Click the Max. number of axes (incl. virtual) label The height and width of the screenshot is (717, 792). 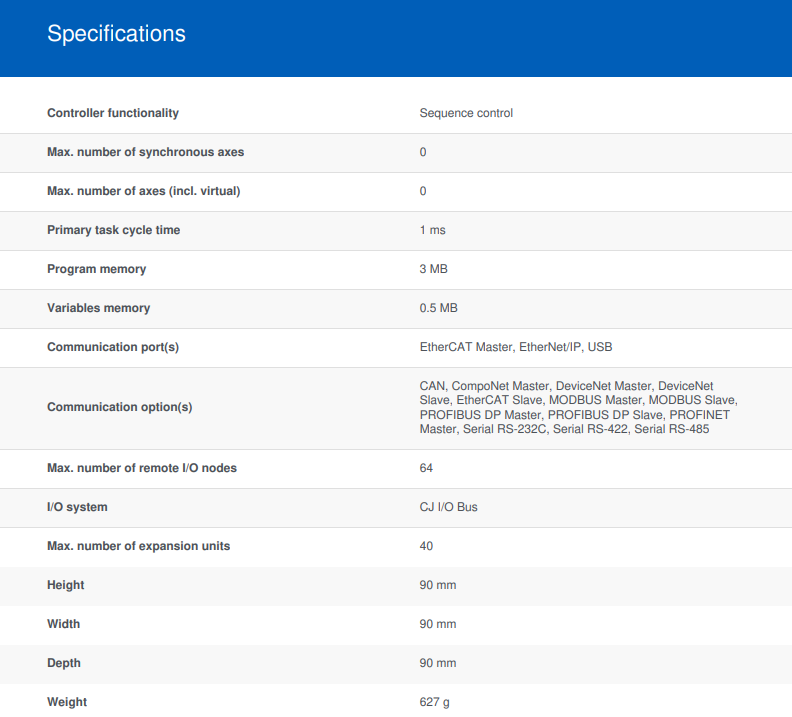click(x=143, y=191)
